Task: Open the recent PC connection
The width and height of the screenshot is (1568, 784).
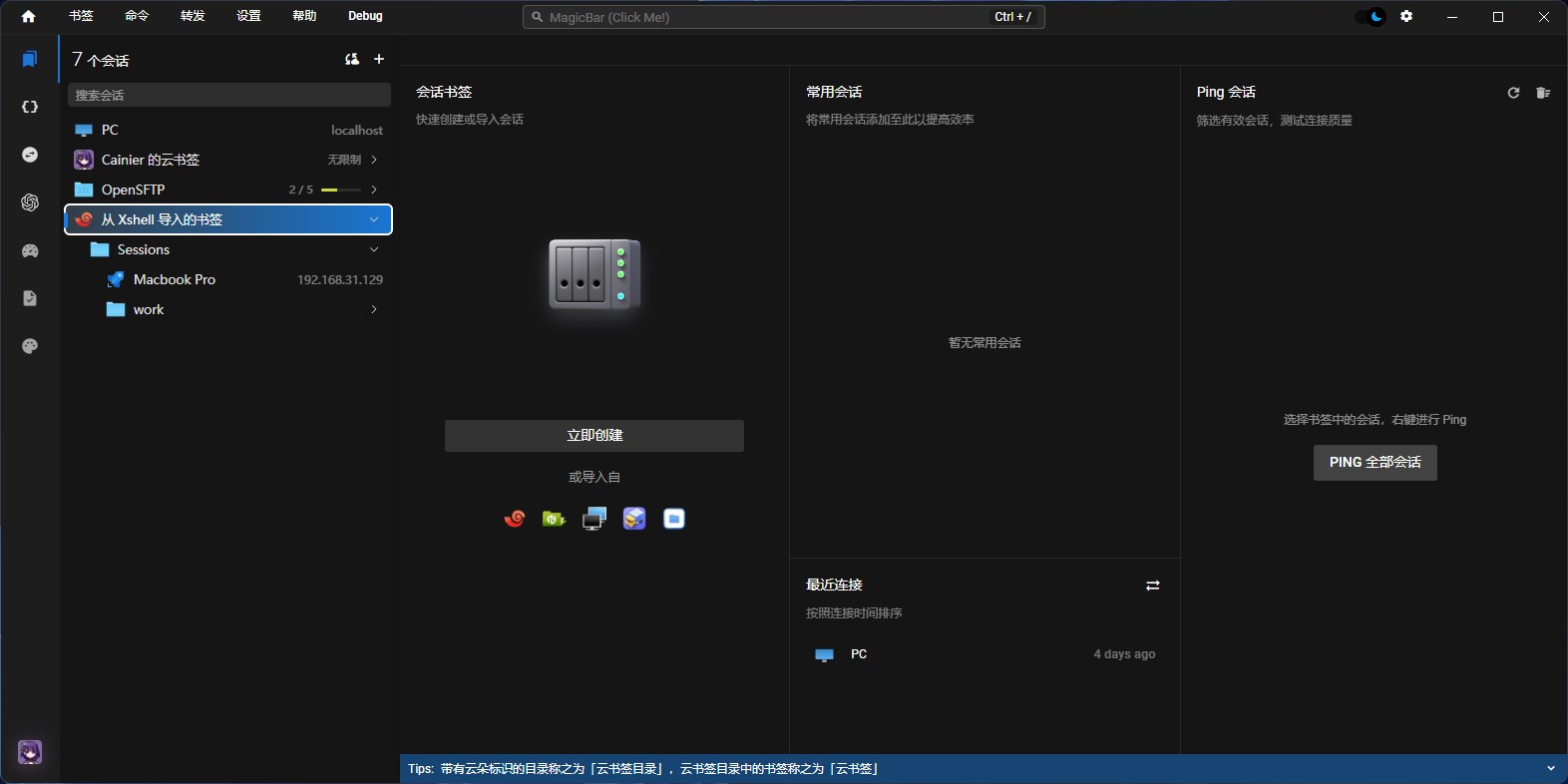Action: click(984, 654)
